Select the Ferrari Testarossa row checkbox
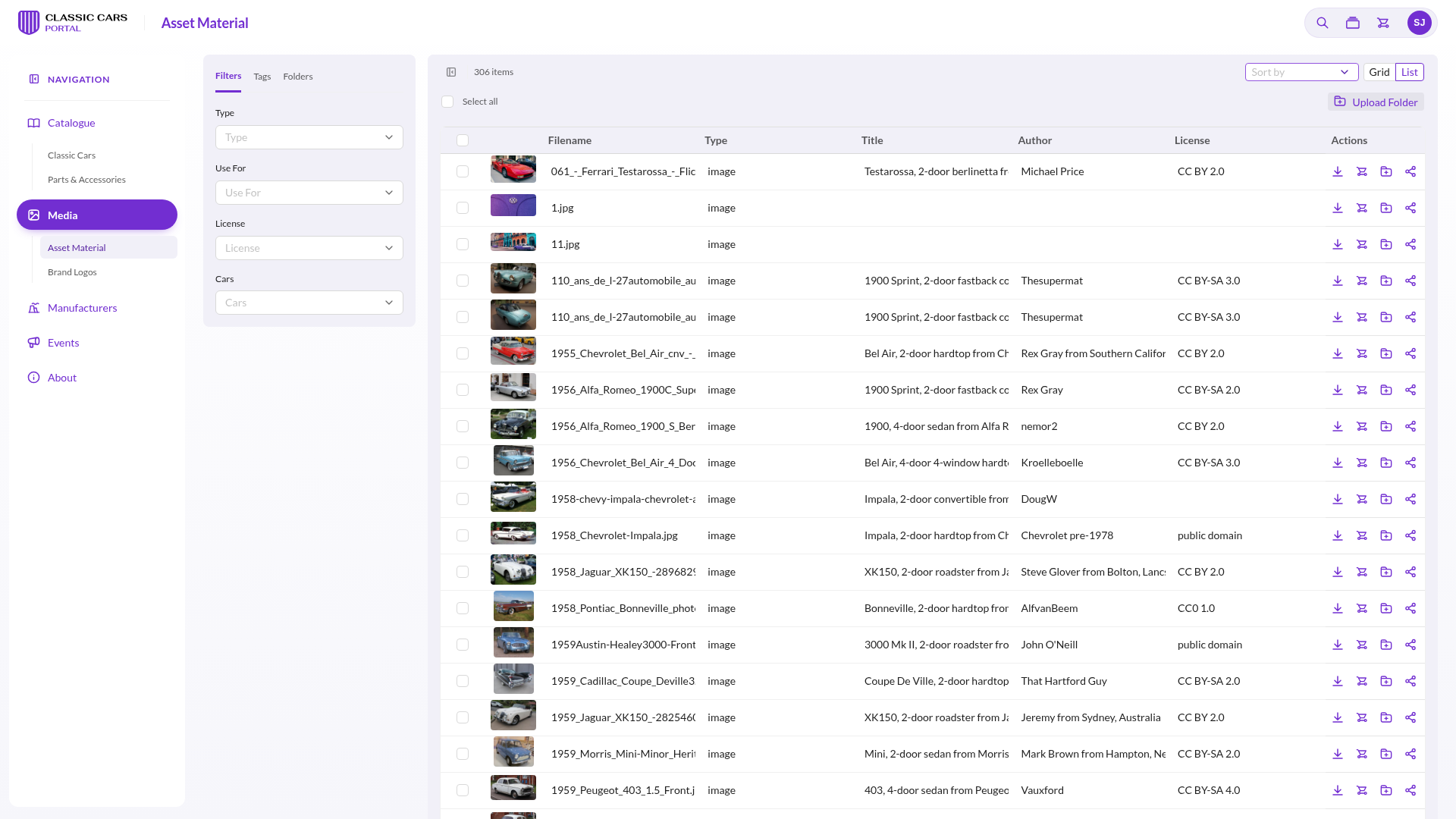1456x819 pixels. coord(463,171)
